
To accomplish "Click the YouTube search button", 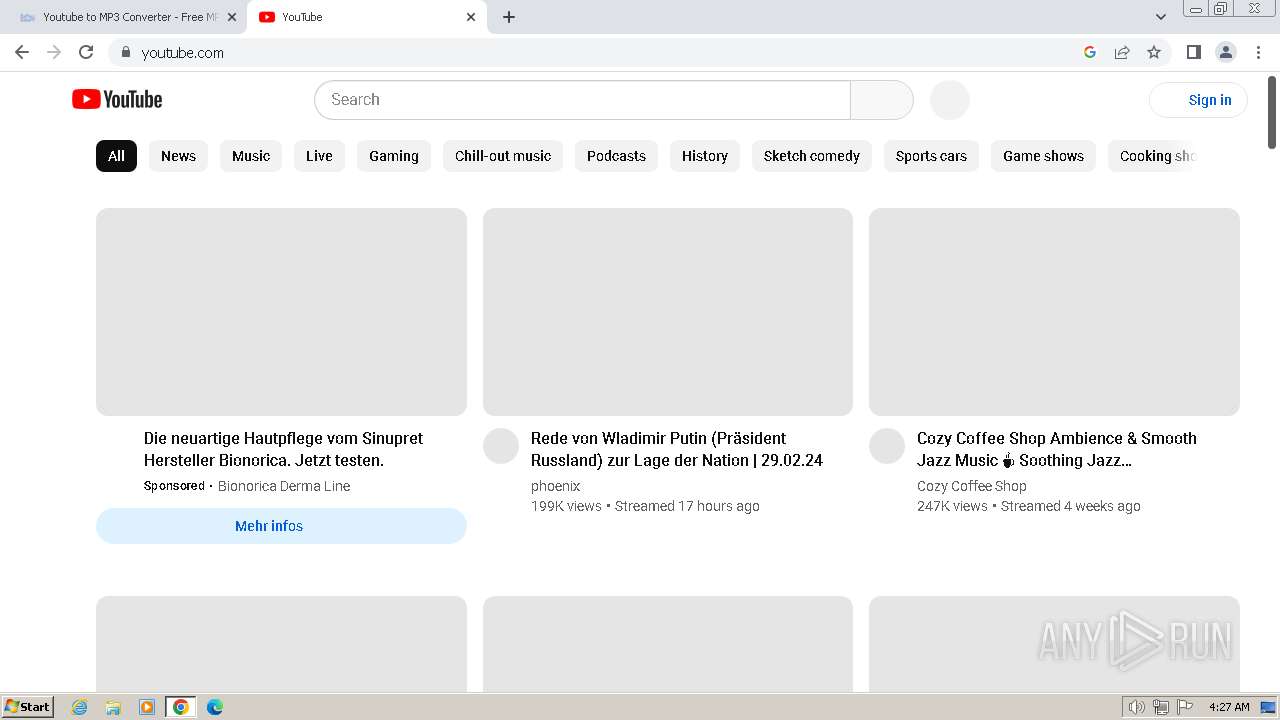I will coord(881,100).
